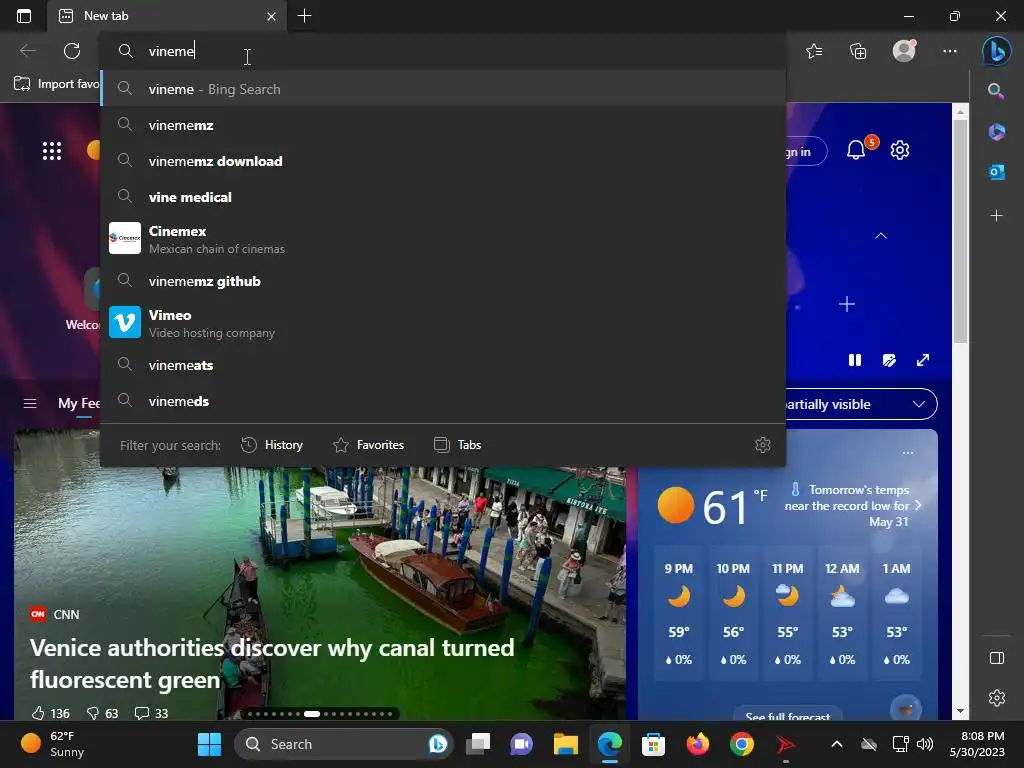Open the Venice canal CNN headline
The height and width of the screenshot is (768, 1024).
click(x=272, y=664)
